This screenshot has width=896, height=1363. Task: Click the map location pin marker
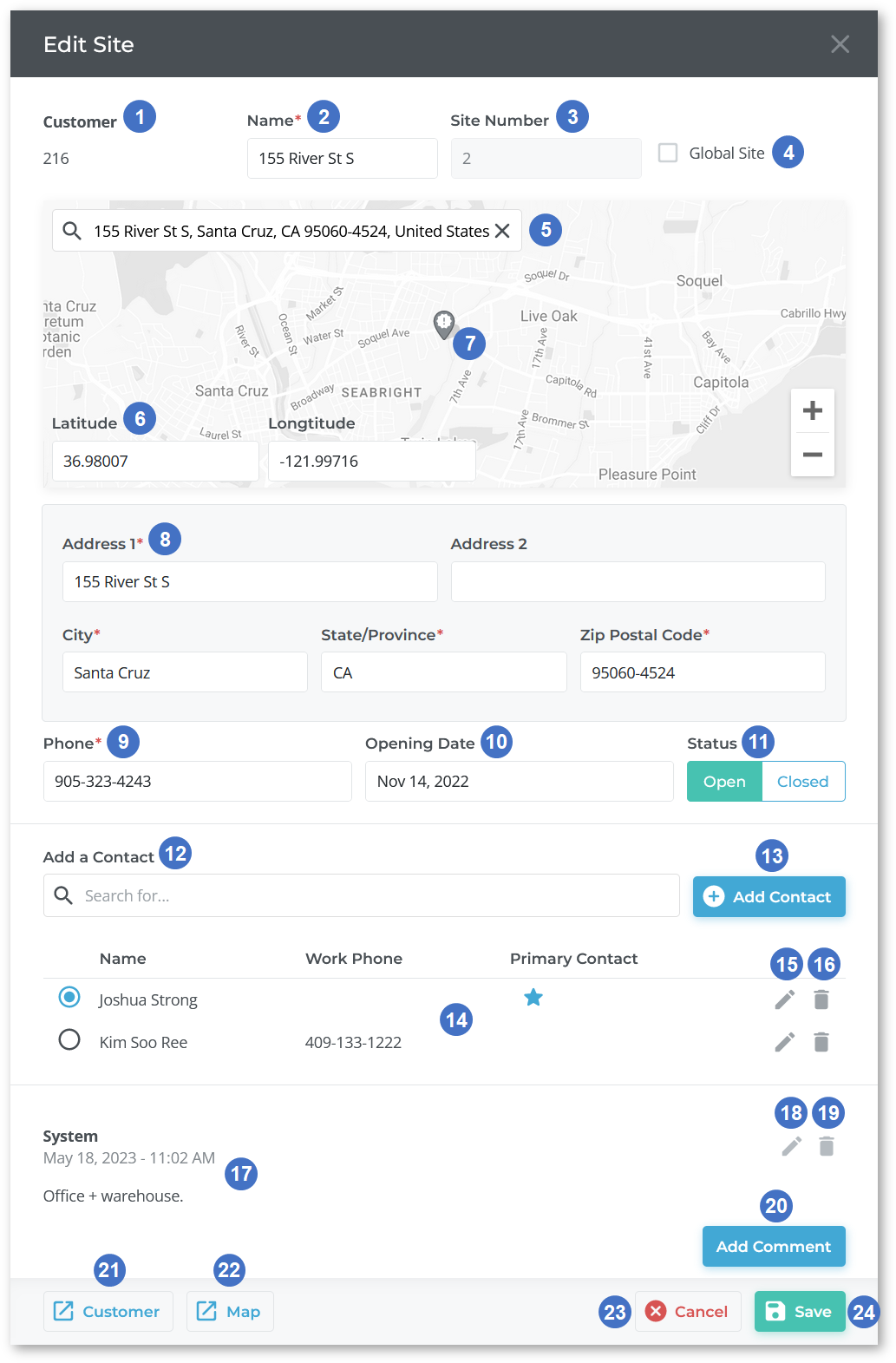coord(443,324)
